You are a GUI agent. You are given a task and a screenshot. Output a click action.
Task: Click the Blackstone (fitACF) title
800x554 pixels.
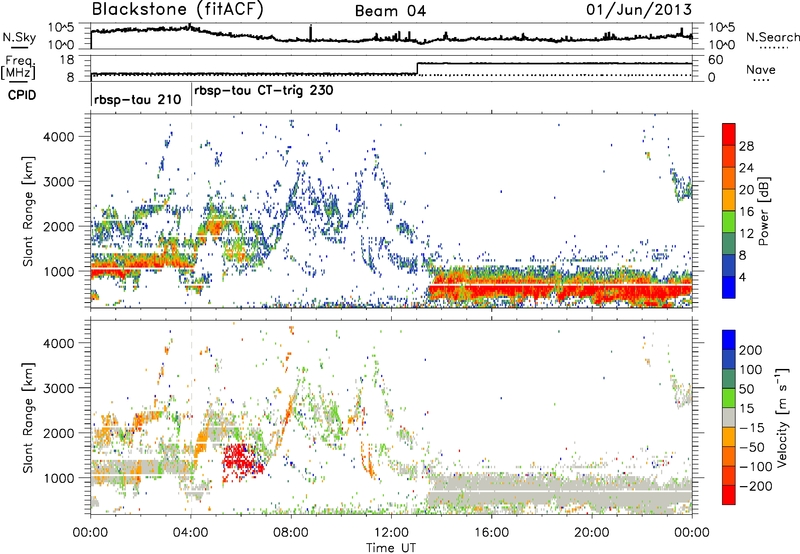[178, 9]
